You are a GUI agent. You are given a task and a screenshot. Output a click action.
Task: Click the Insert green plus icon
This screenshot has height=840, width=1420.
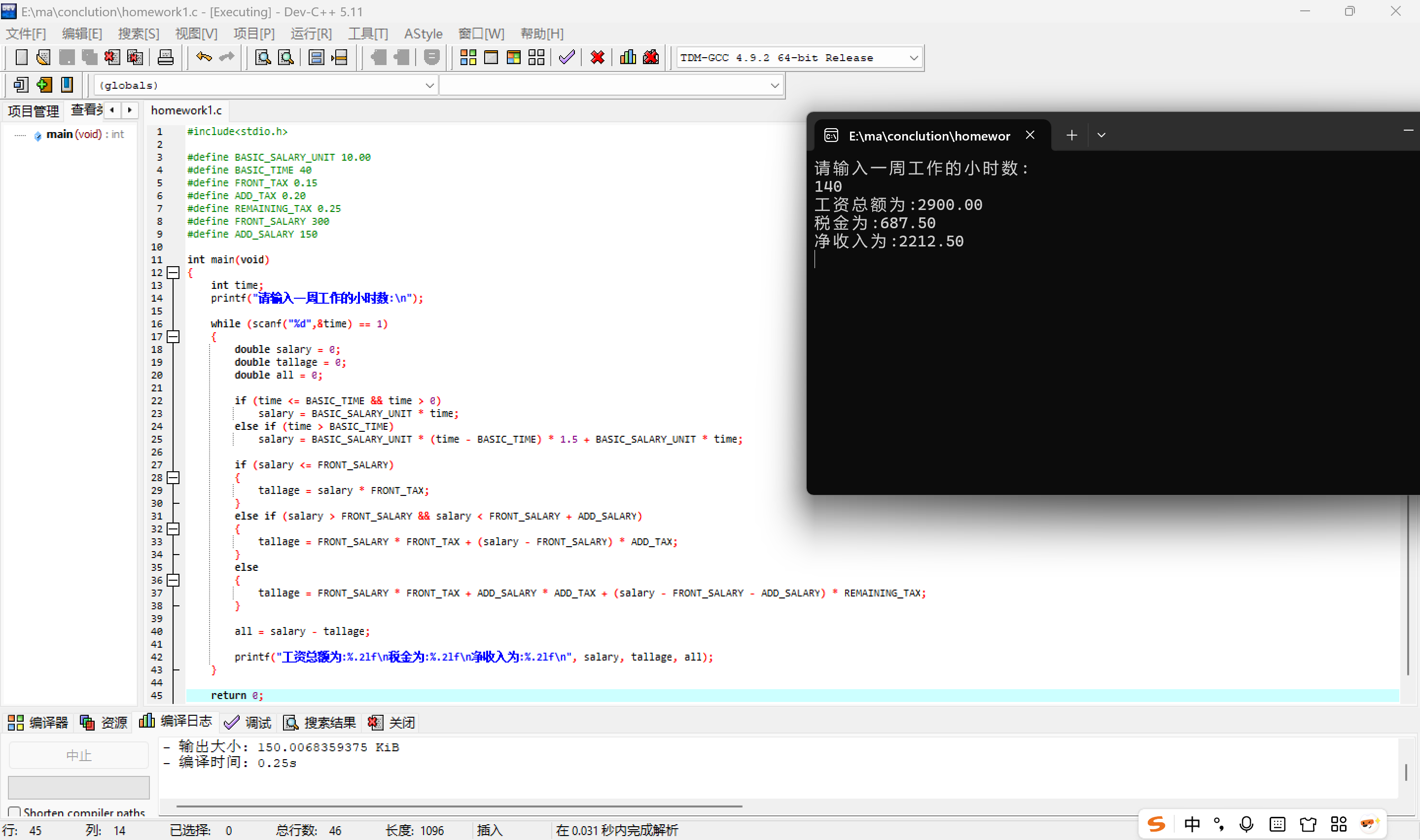[x=44, y=85]
